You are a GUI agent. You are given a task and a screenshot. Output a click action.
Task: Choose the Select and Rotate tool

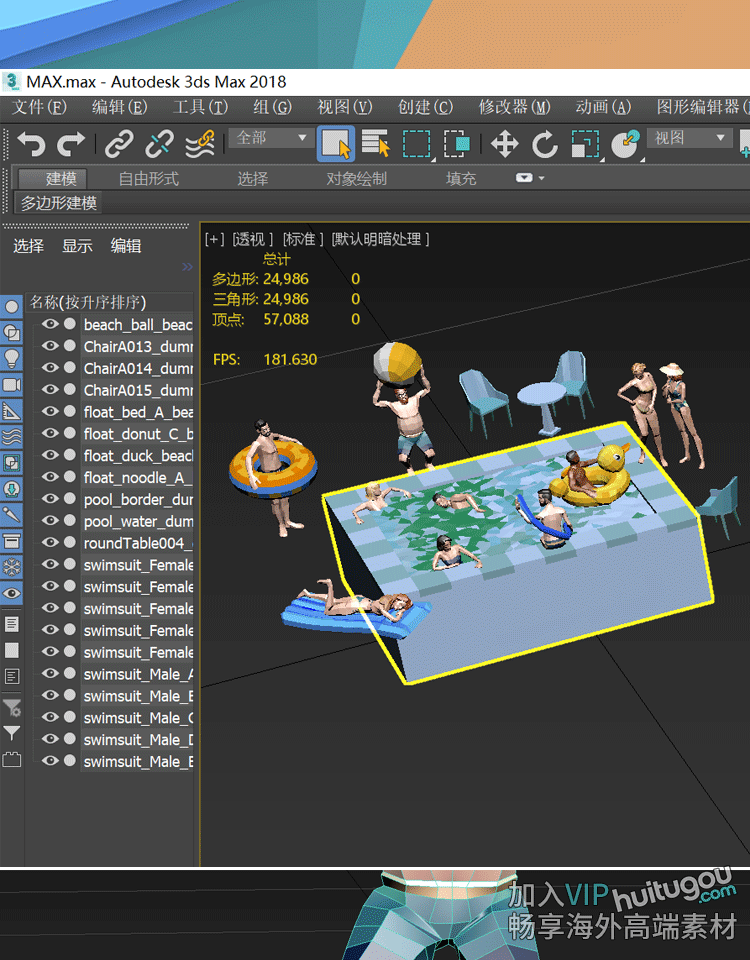coord(544,144)
